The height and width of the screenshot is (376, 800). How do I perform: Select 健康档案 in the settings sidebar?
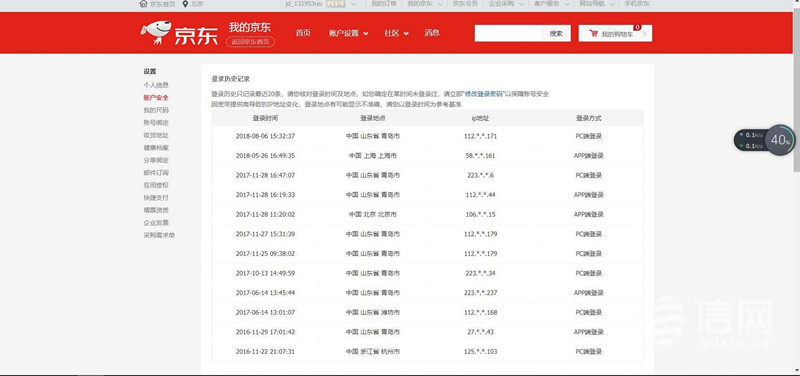[x=156, y=147]
